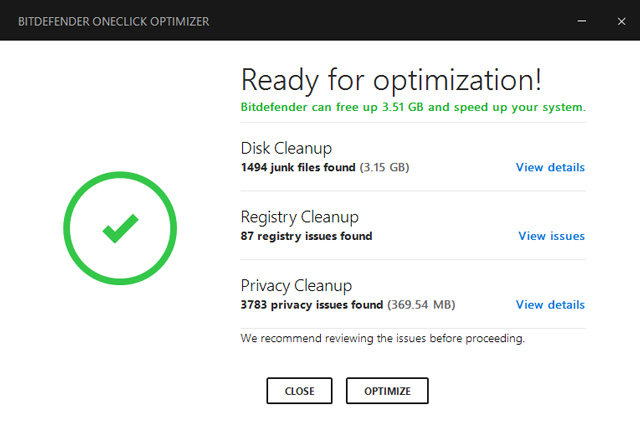Click the recommendation note about reviewing issues
The image size is (640, 428).
tap(382, 339)
